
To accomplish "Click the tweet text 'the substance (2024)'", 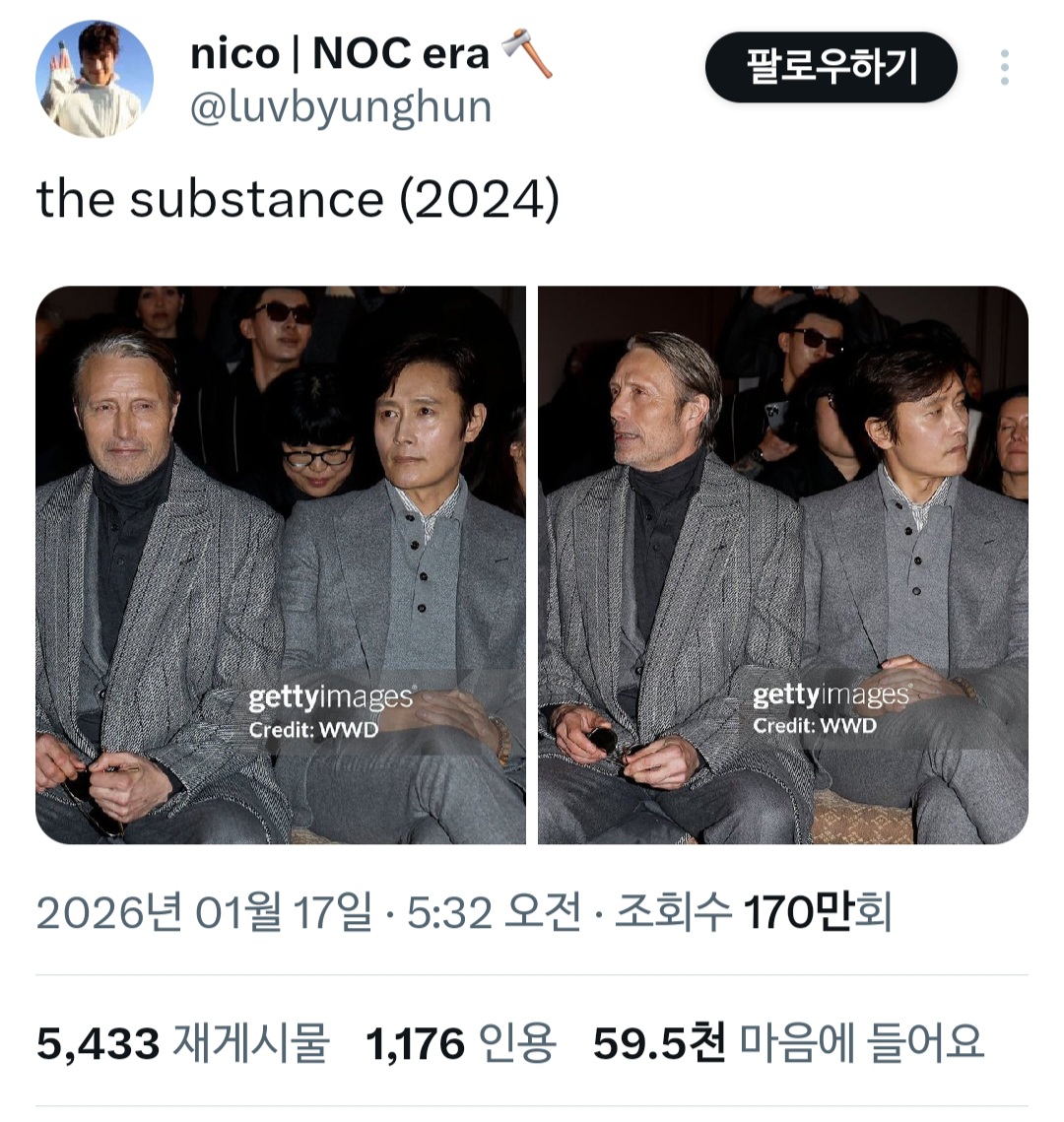I will (x=296, y=197).
